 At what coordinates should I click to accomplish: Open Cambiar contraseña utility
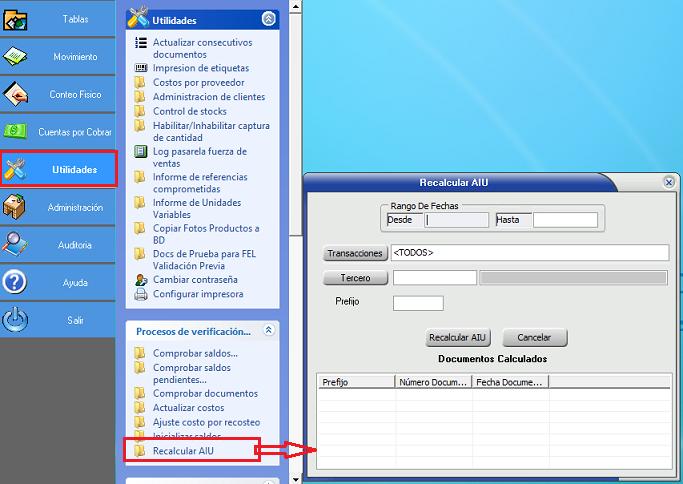195,280
